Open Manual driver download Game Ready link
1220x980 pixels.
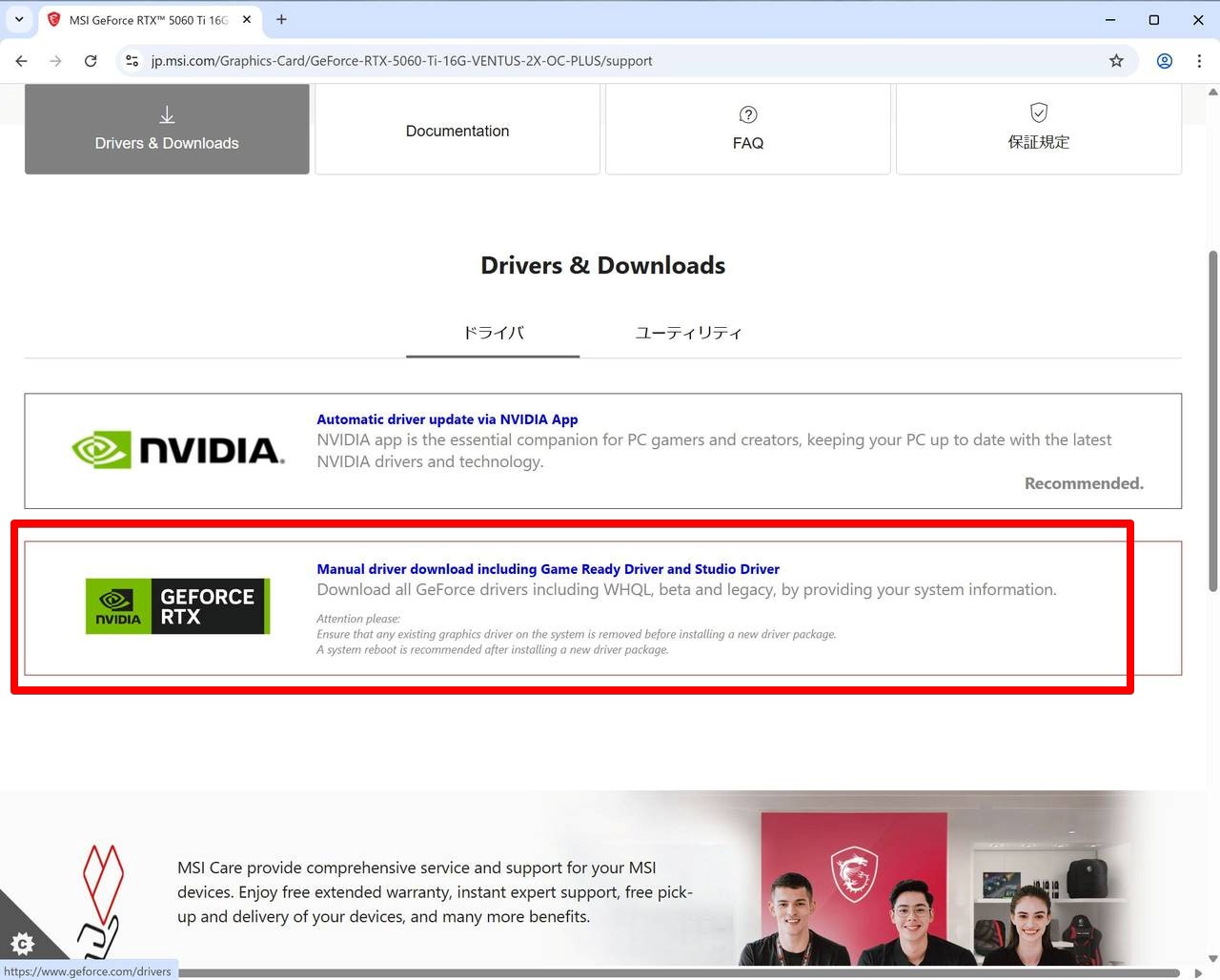(x=548, y=569)
